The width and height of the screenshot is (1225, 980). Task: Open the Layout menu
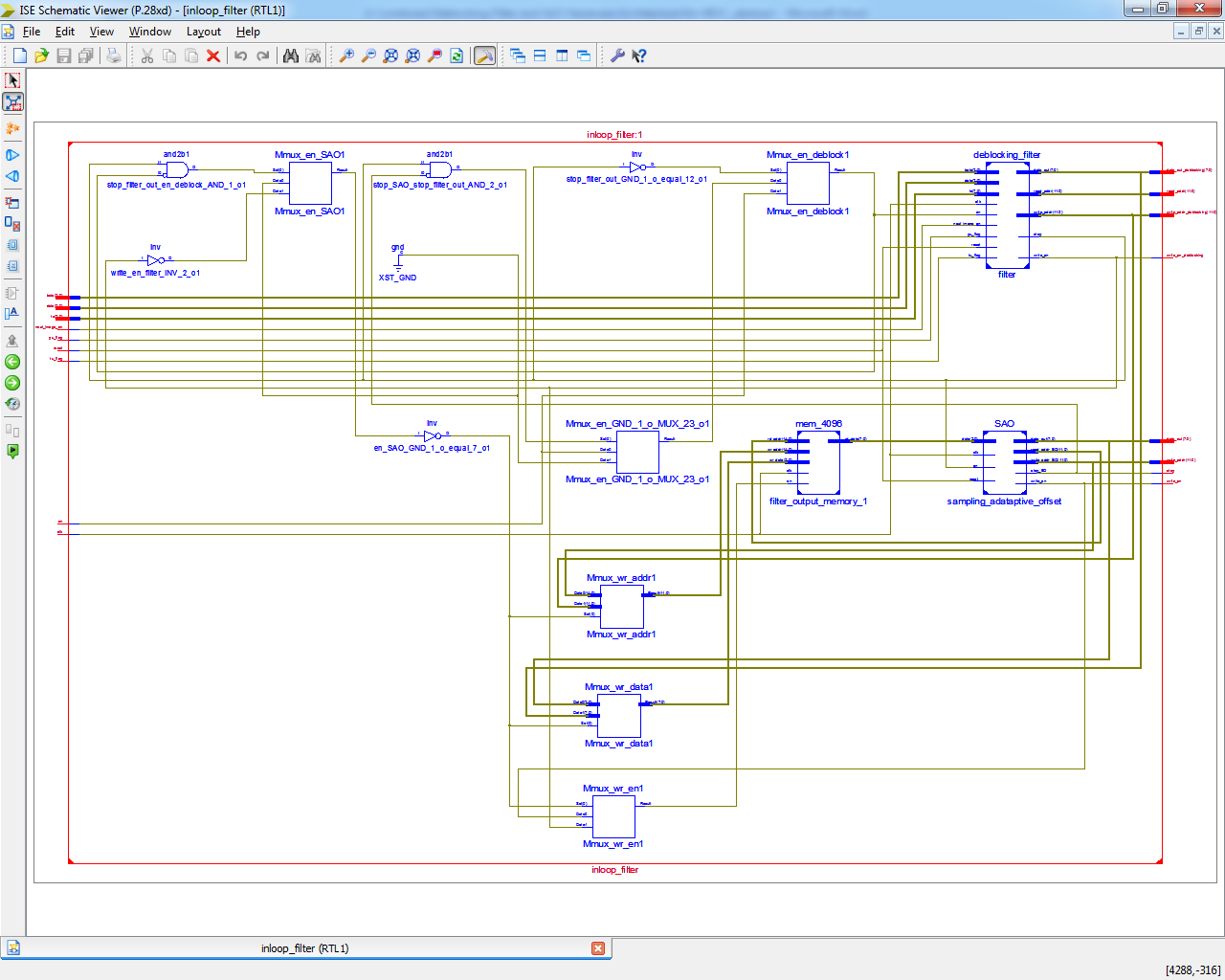coord(204,32)
